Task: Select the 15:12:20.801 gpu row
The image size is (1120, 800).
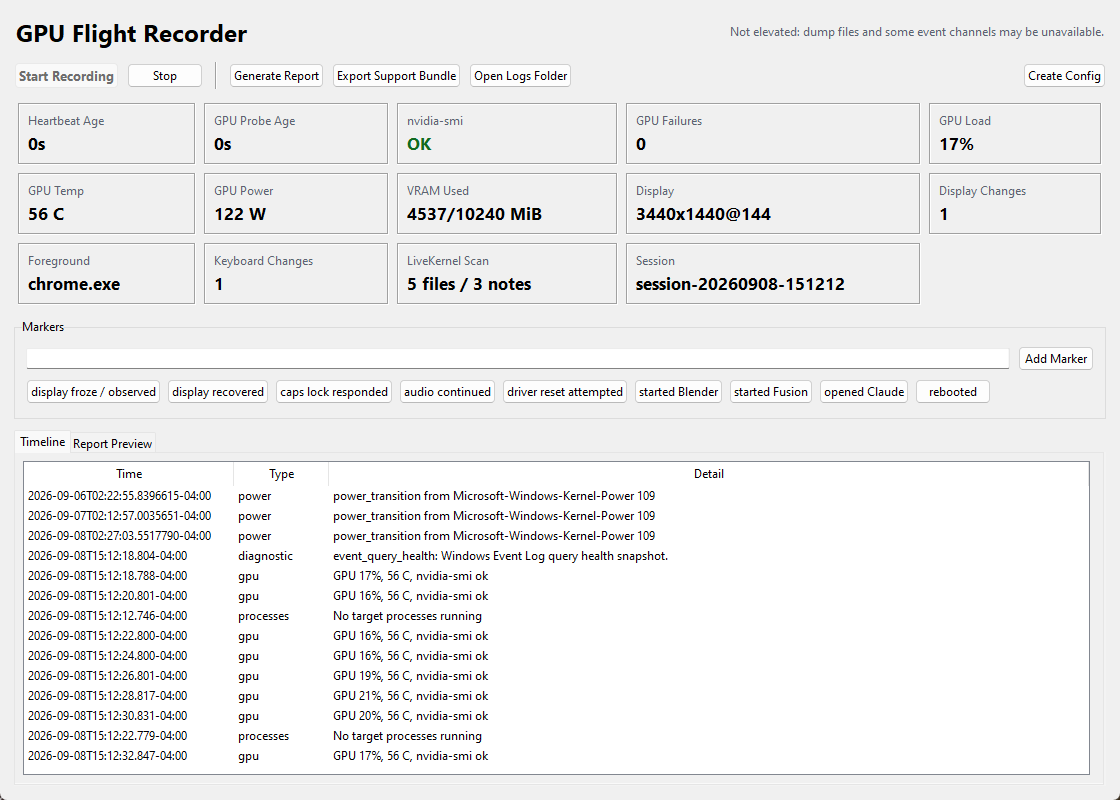Action: 556,596
